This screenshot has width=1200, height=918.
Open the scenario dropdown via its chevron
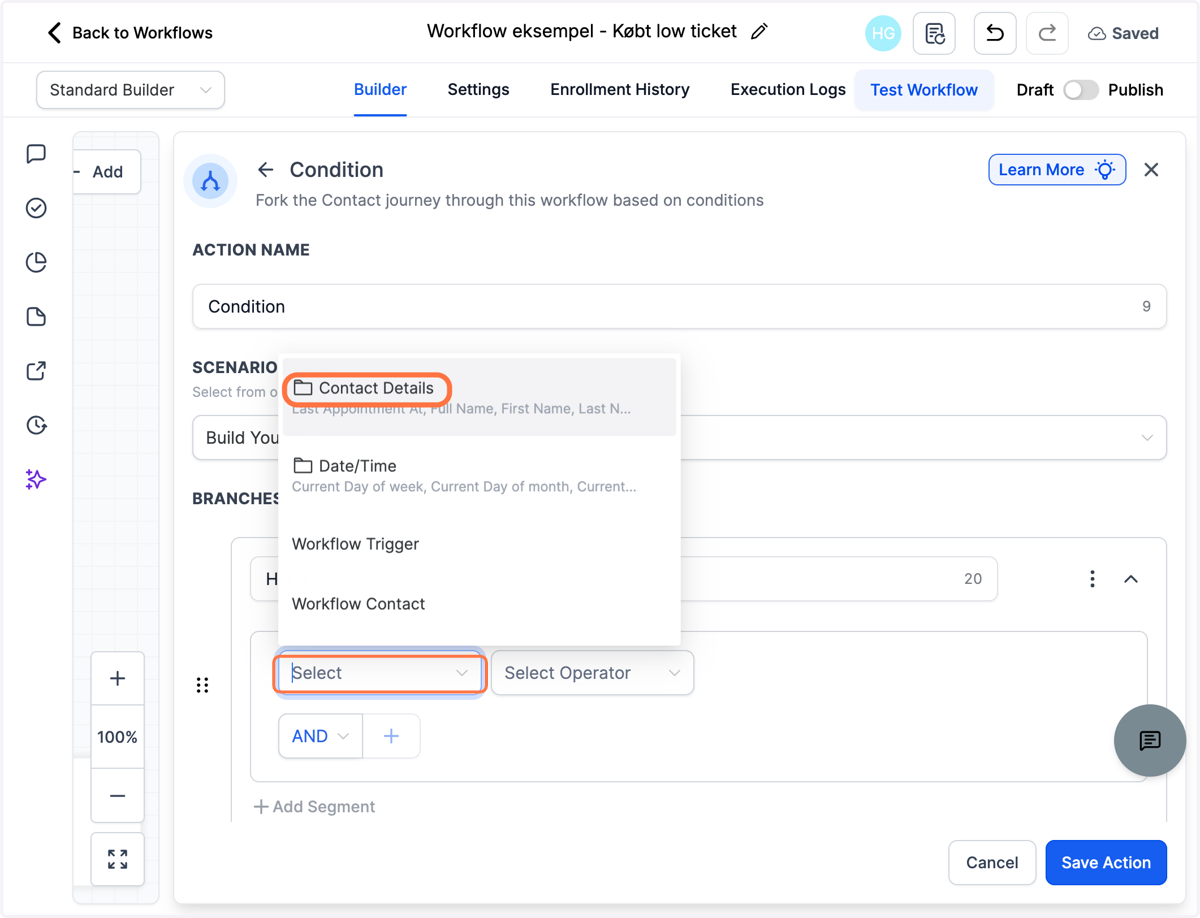pyautogui.click(x=1147, y=438)
